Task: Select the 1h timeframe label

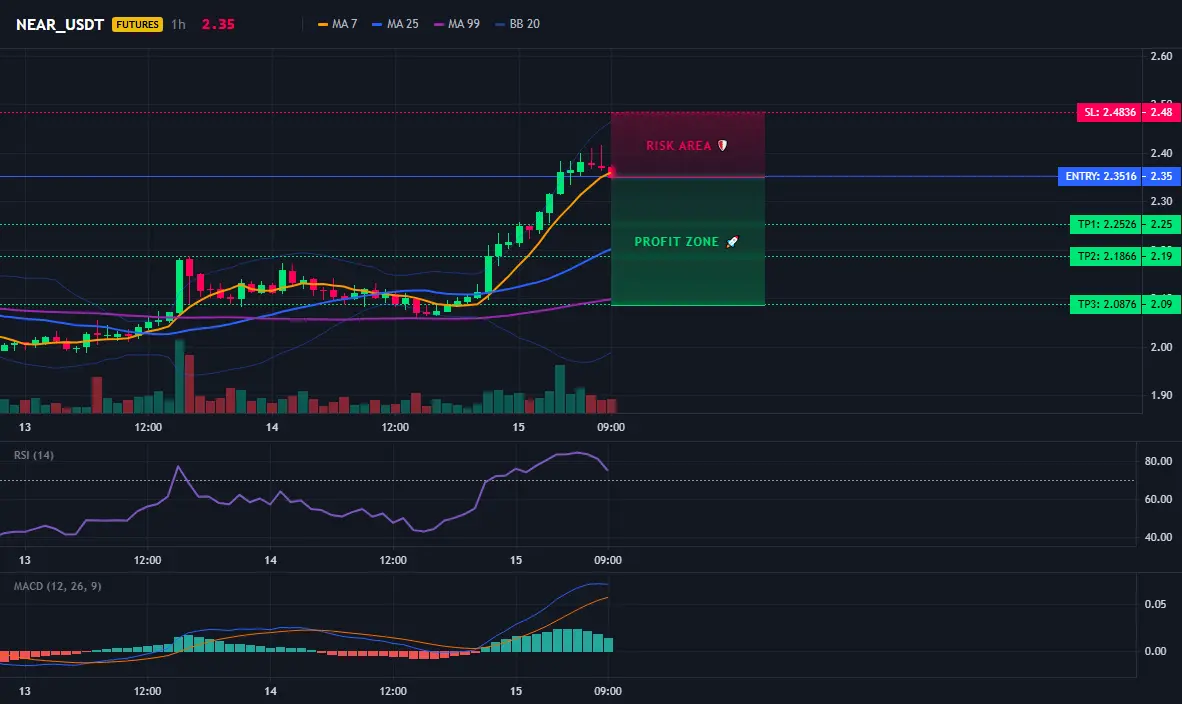Action: pyautogui.click(x=178, y=24)
